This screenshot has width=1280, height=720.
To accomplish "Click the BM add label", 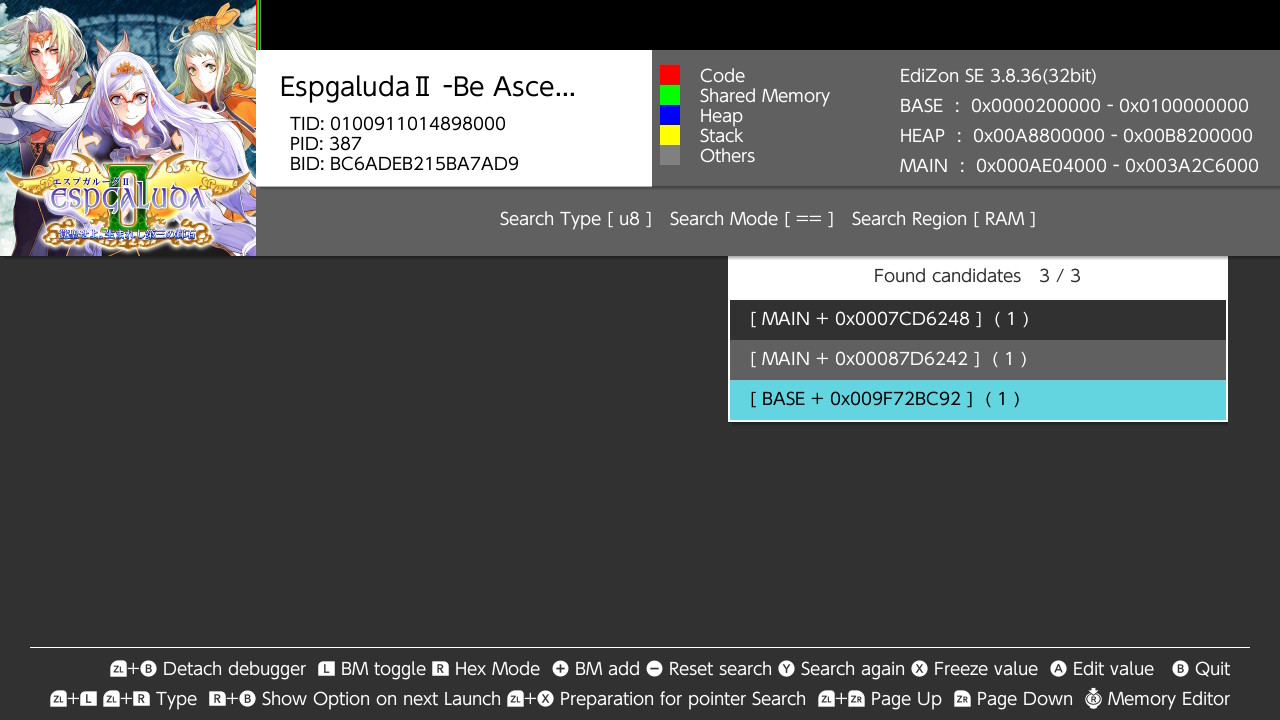I will coord(607,669).
